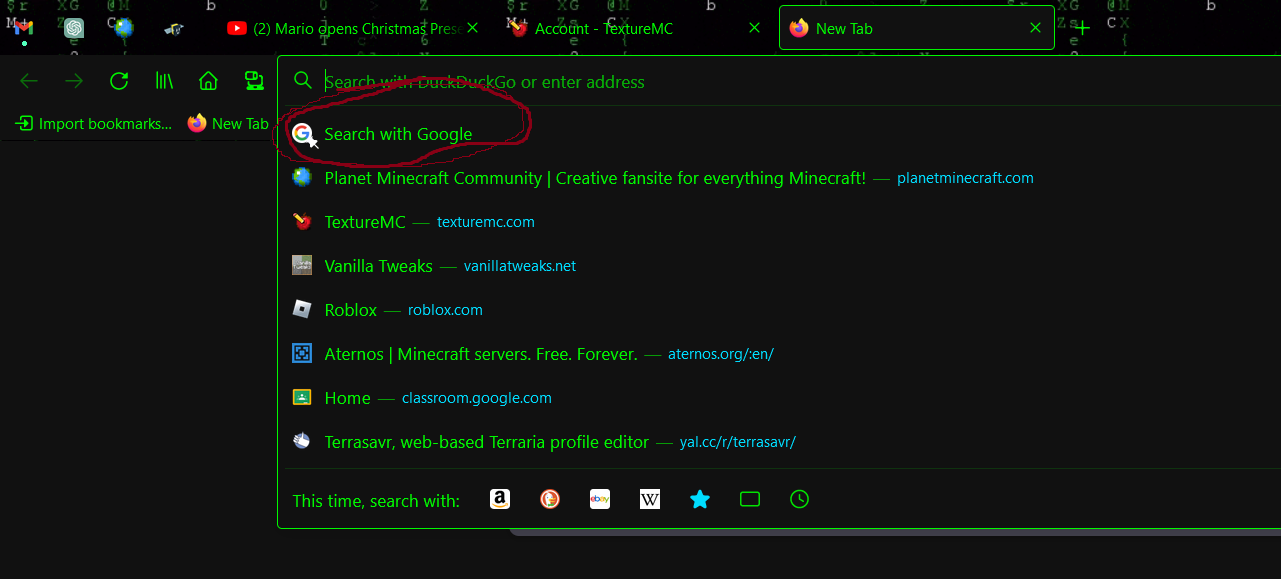
Task: Open the Home classroom.google.com suggestion
Action: pyautogui.click(x=779, y=398)
